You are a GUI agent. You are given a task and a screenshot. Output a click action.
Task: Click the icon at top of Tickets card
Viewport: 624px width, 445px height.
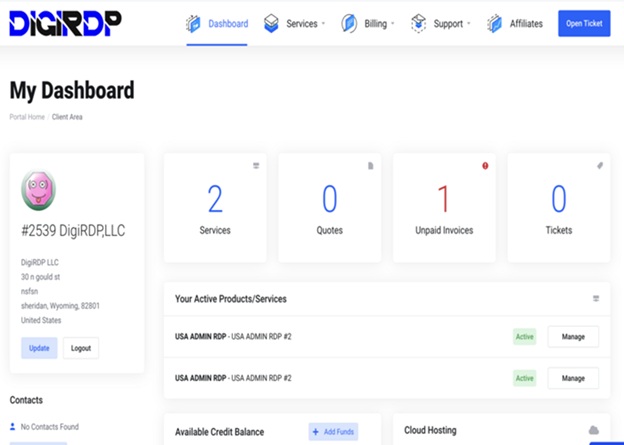(600, 166)
